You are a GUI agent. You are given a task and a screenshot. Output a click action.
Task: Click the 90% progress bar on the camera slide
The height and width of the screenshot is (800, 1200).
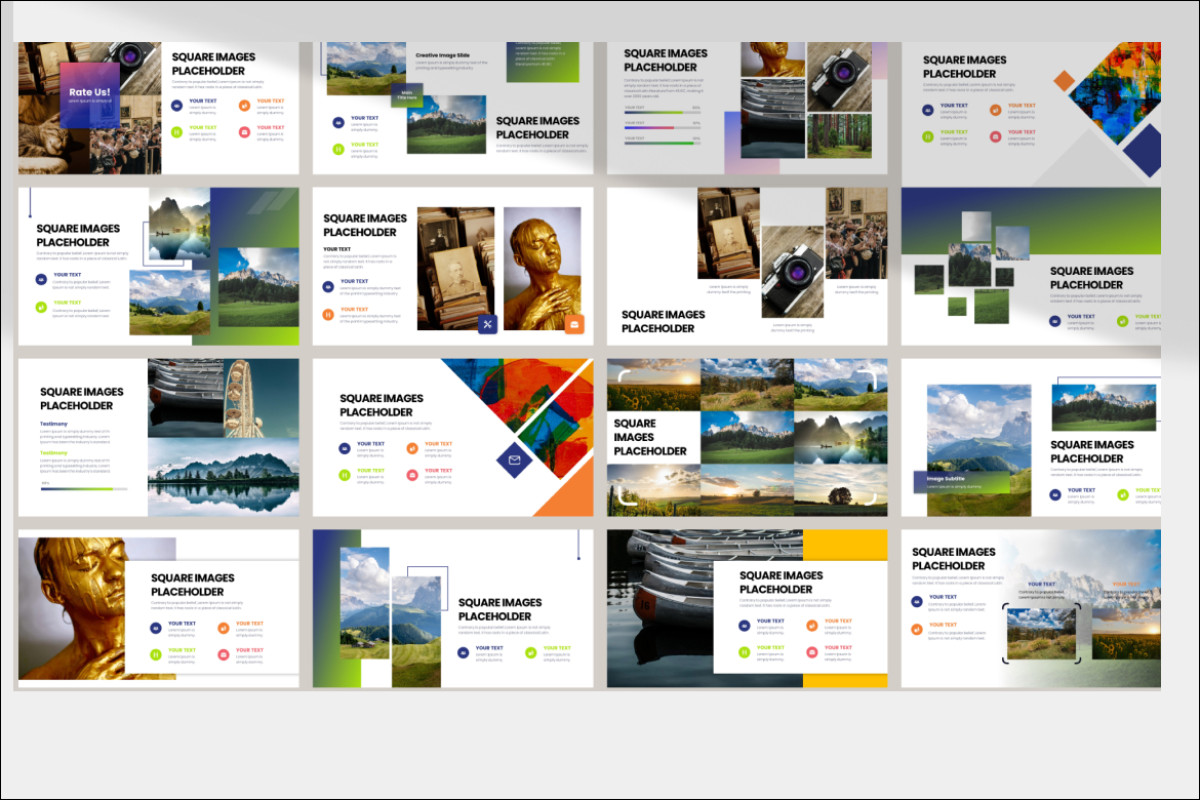pyautogui.click(x=660, y=142)
